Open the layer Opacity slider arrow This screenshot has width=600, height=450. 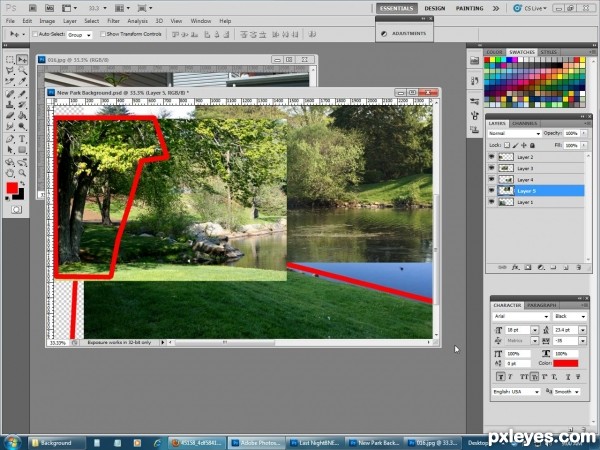point(584,133)
